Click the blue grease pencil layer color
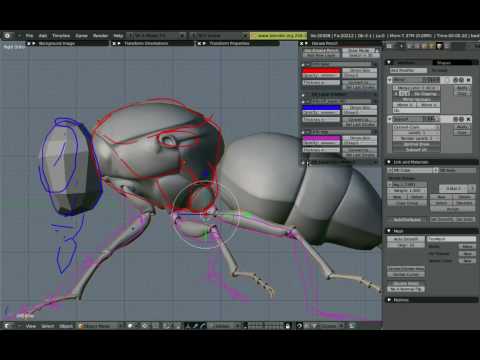 321,108
